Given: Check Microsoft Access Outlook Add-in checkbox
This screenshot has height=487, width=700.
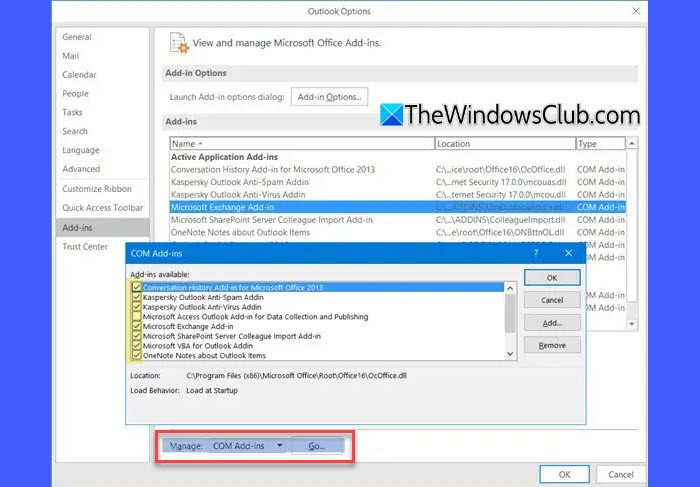Looking at the screenshot, I should tap(137, 317).
